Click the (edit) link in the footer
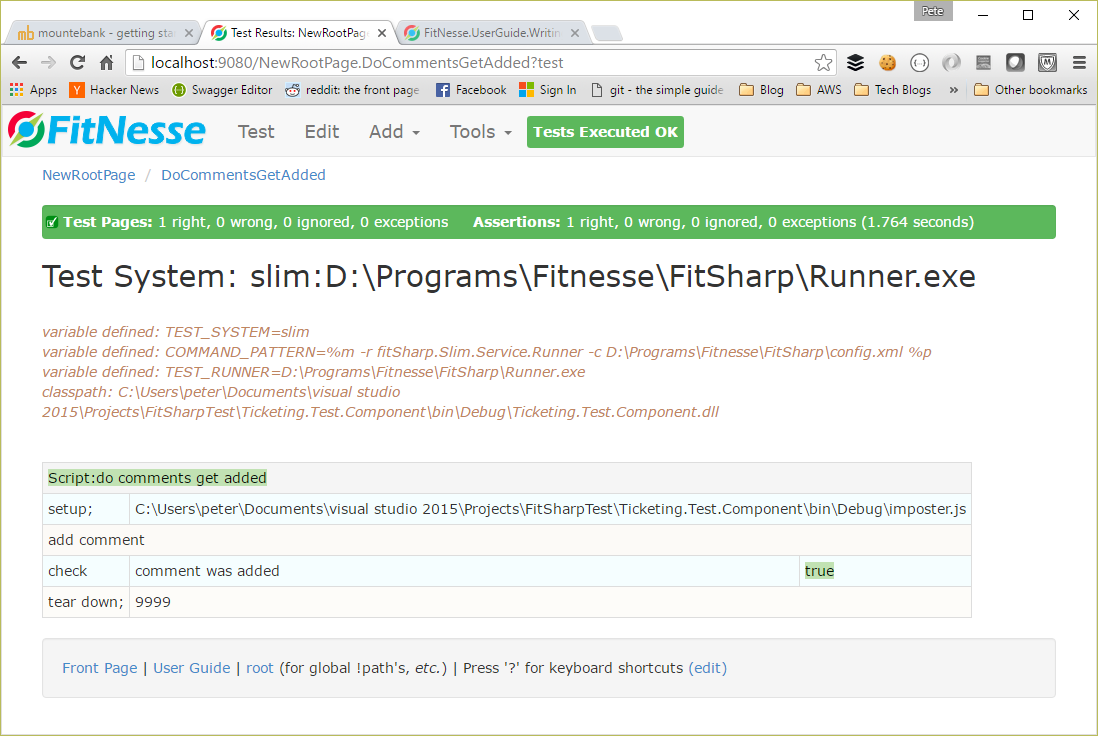1098x736 pixels. pos(708,667)
